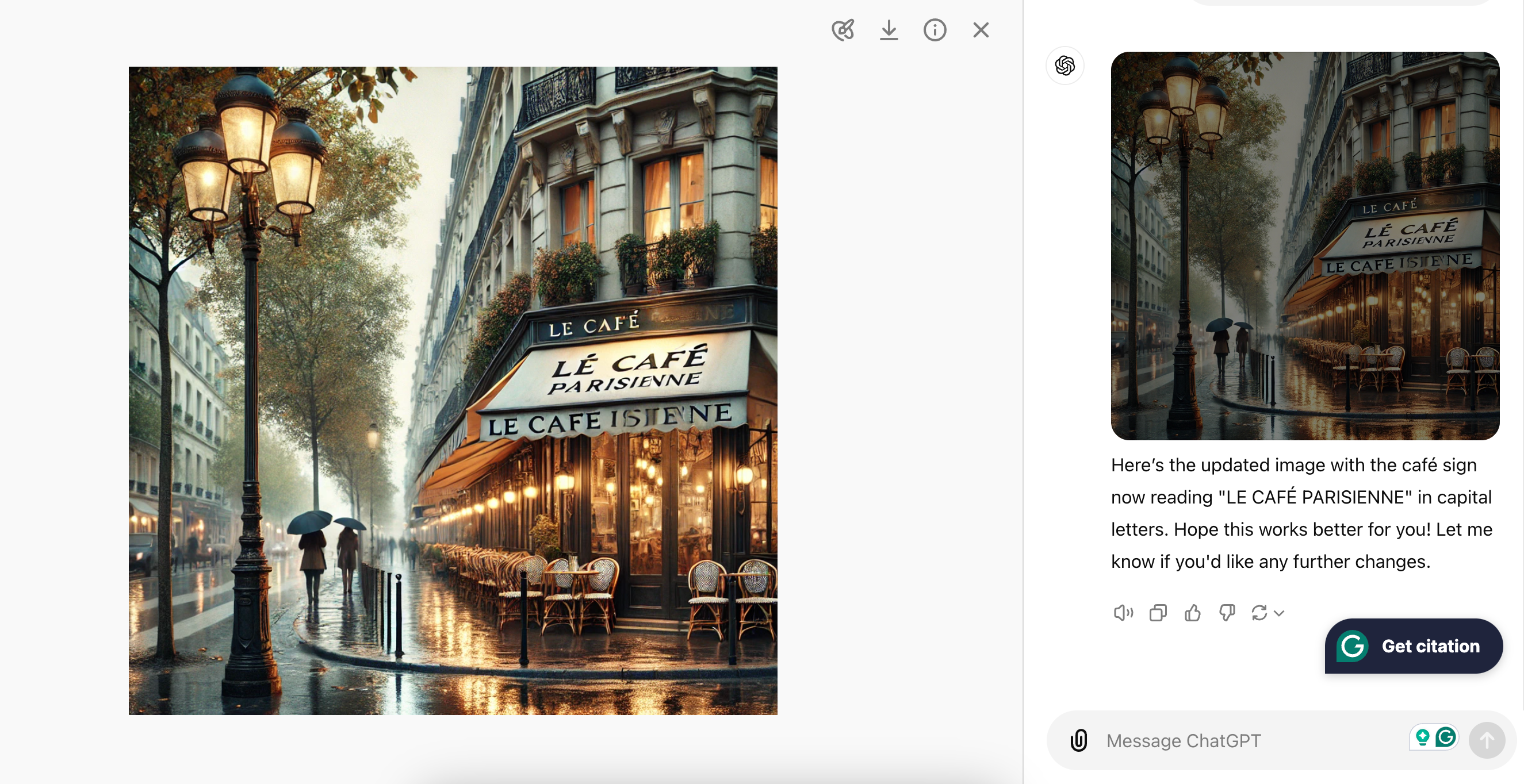Send the message with the arrow button
Image resolution: width=1524 pixels, height=784 pixels.
click(x=1487, y=740)
